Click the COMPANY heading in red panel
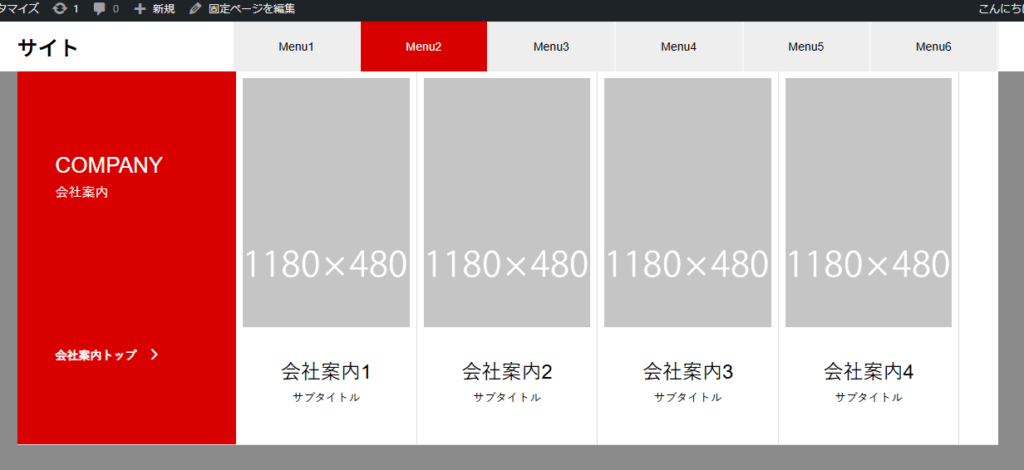The width and height of the screenshot is (1024, 470). (109, 166)
